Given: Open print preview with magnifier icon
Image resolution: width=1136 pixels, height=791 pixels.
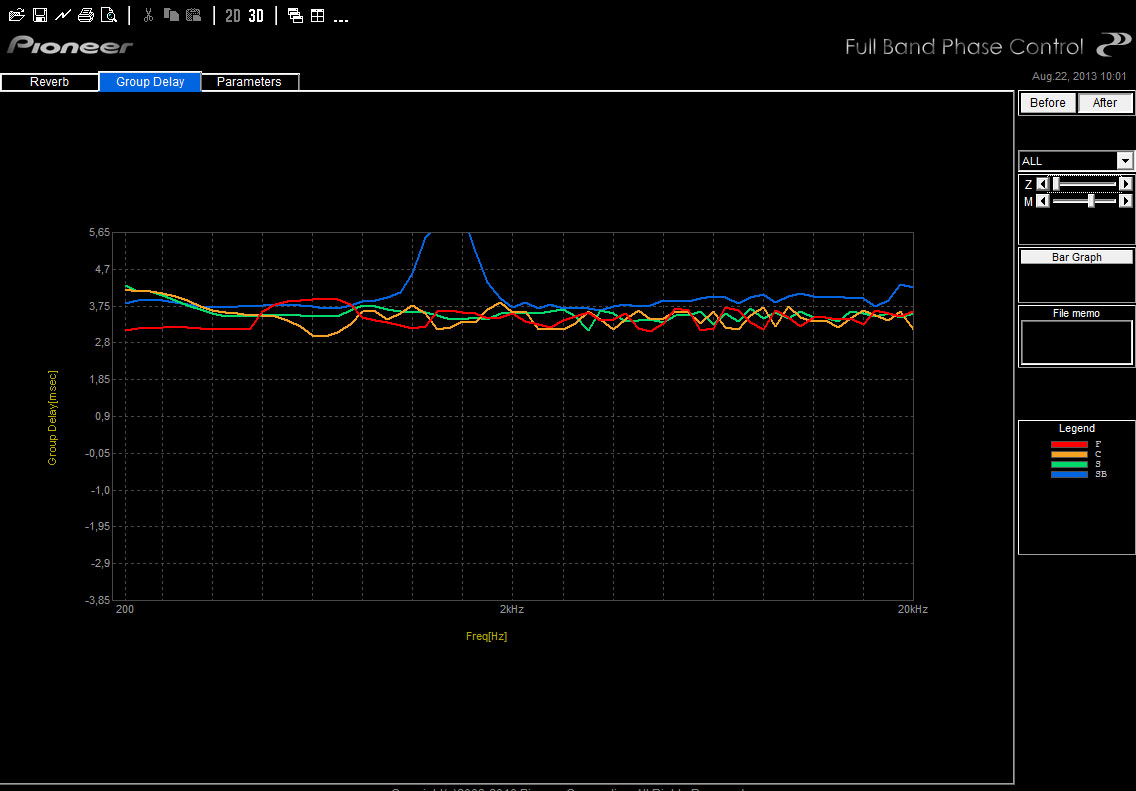Looking at the screenshot, I should point(109,15).
